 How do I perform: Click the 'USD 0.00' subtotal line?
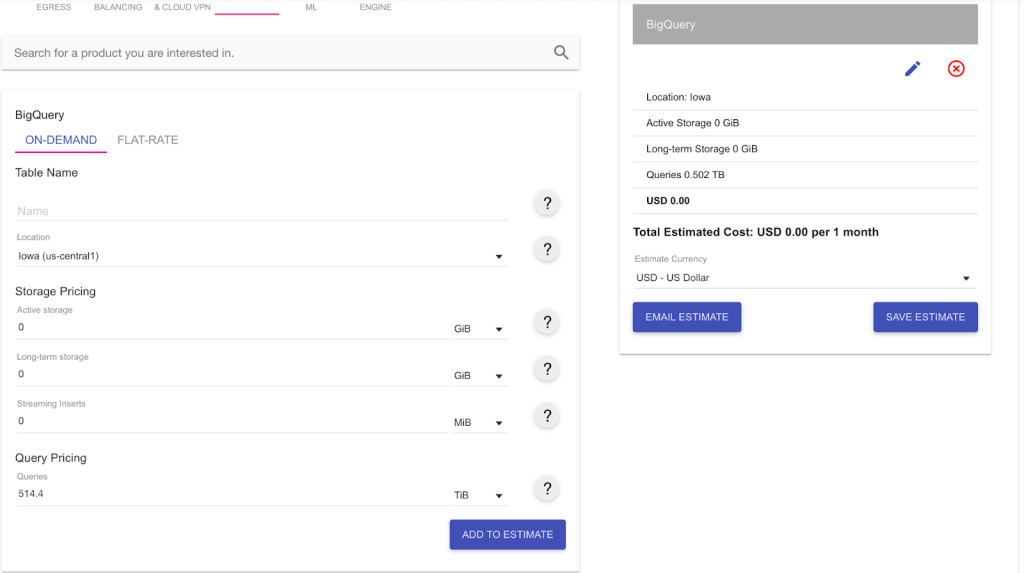805,201
